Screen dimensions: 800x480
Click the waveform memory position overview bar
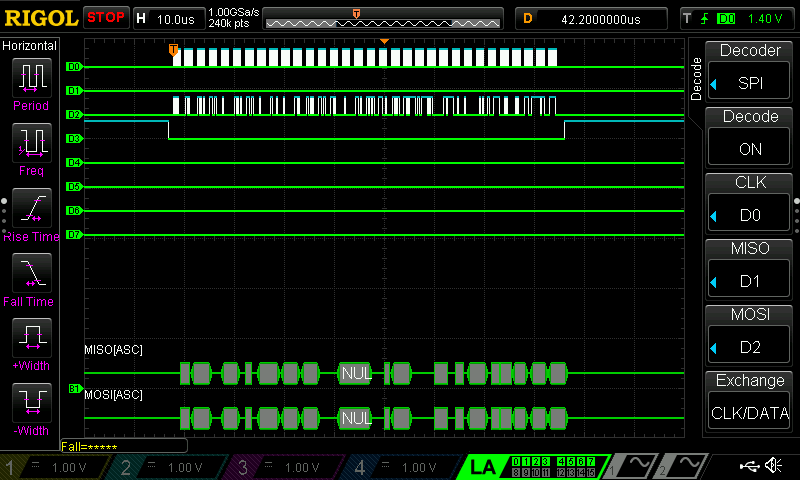(383, 18)
